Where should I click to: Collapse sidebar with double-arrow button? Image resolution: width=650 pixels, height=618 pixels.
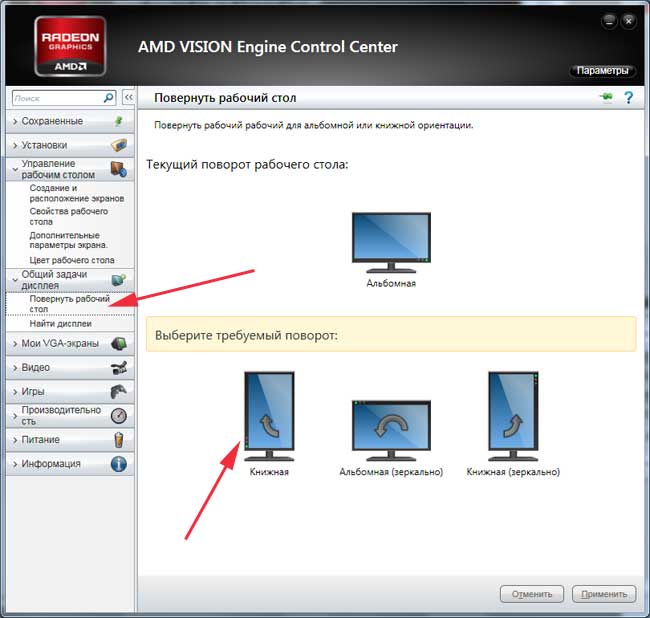tap(128, 98)
